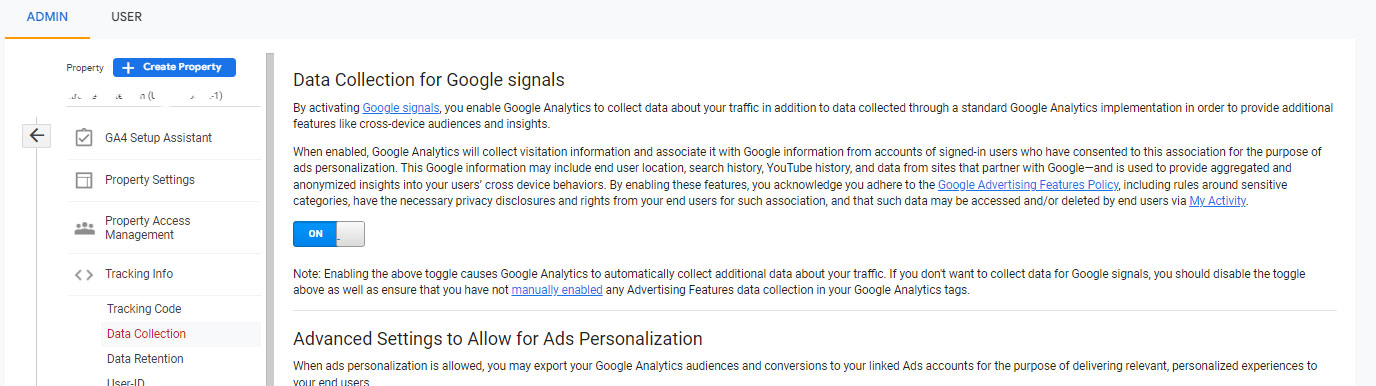Click the Property Settings panel icon
1376x386 pixels.
pos(84,180)
